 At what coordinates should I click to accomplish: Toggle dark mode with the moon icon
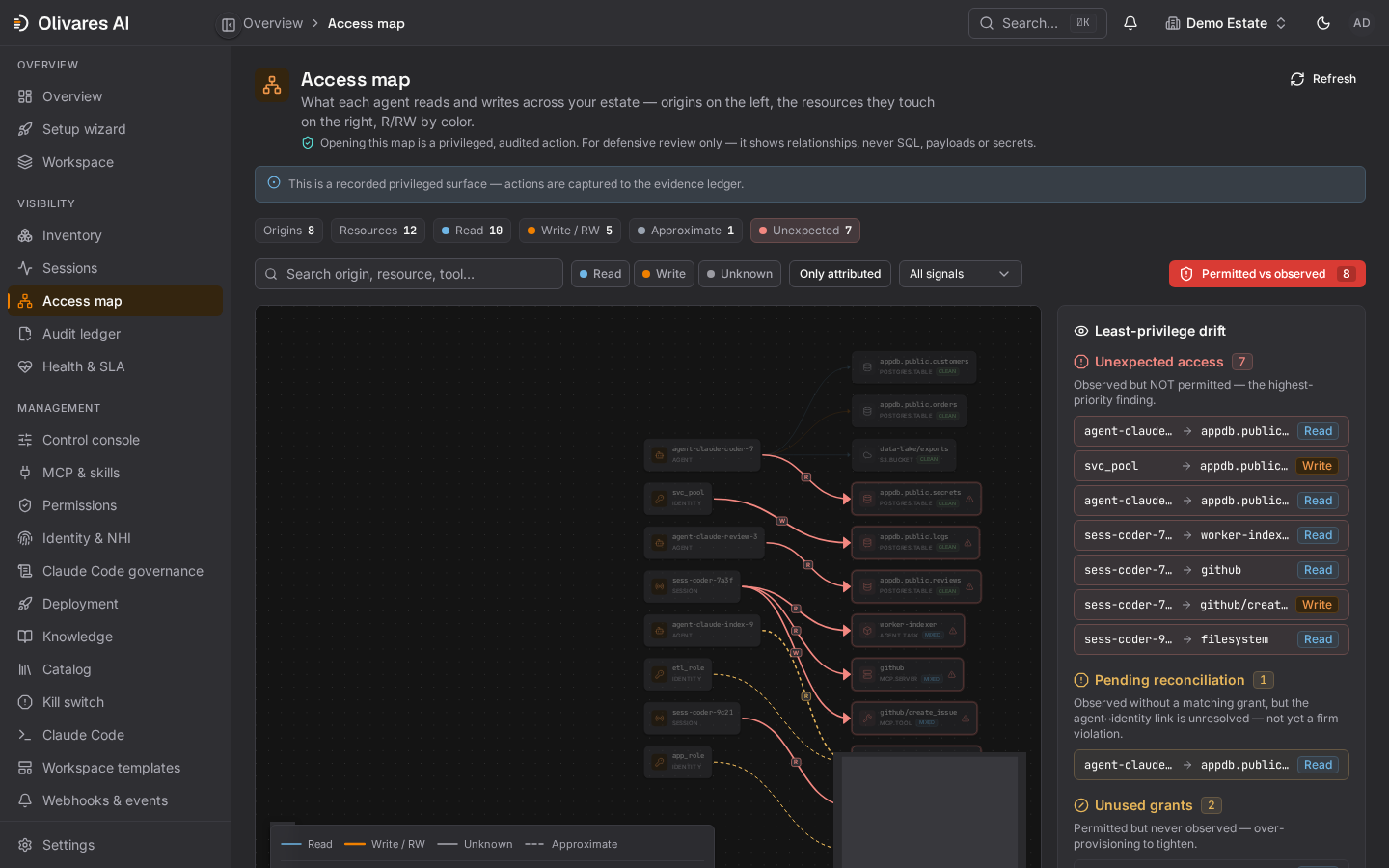[x=1323, y=23]
